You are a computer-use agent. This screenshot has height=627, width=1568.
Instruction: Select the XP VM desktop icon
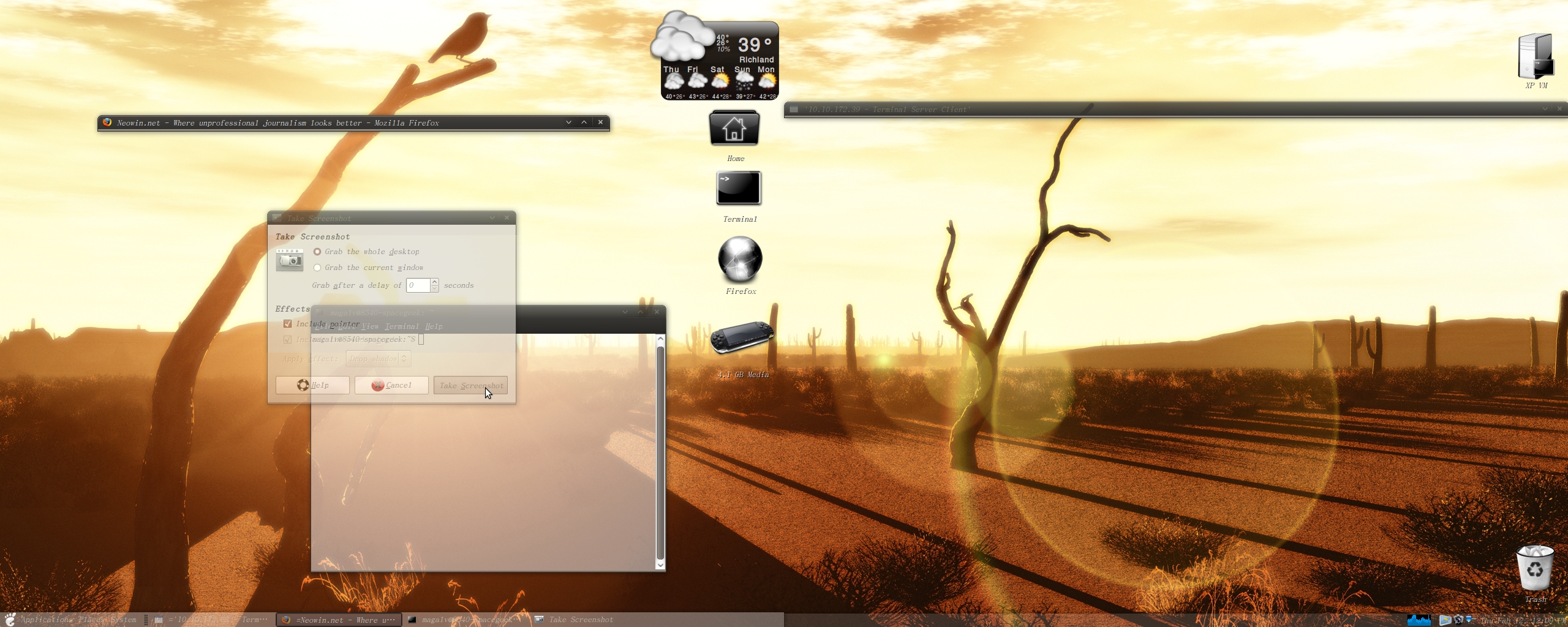[1536, 56]
